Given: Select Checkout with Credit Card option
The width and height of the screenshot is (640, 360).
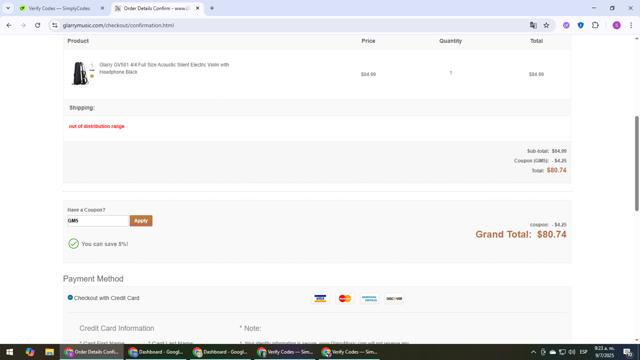Looking at the screenshot, I should tap(70, 298).
